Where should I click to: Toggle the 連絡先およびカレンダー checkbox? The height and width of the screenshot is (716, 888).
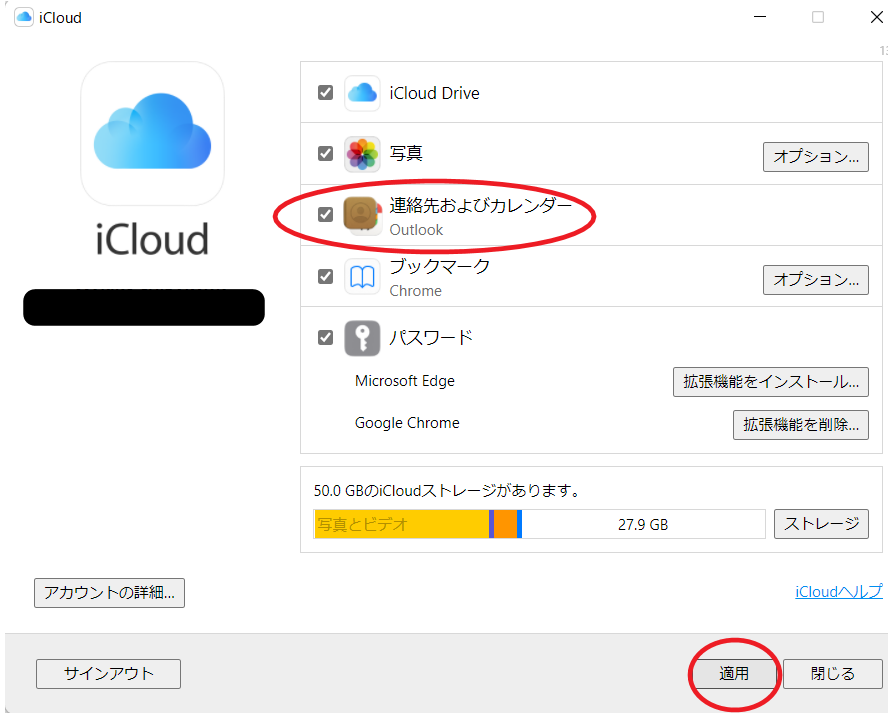click(325, 215)
